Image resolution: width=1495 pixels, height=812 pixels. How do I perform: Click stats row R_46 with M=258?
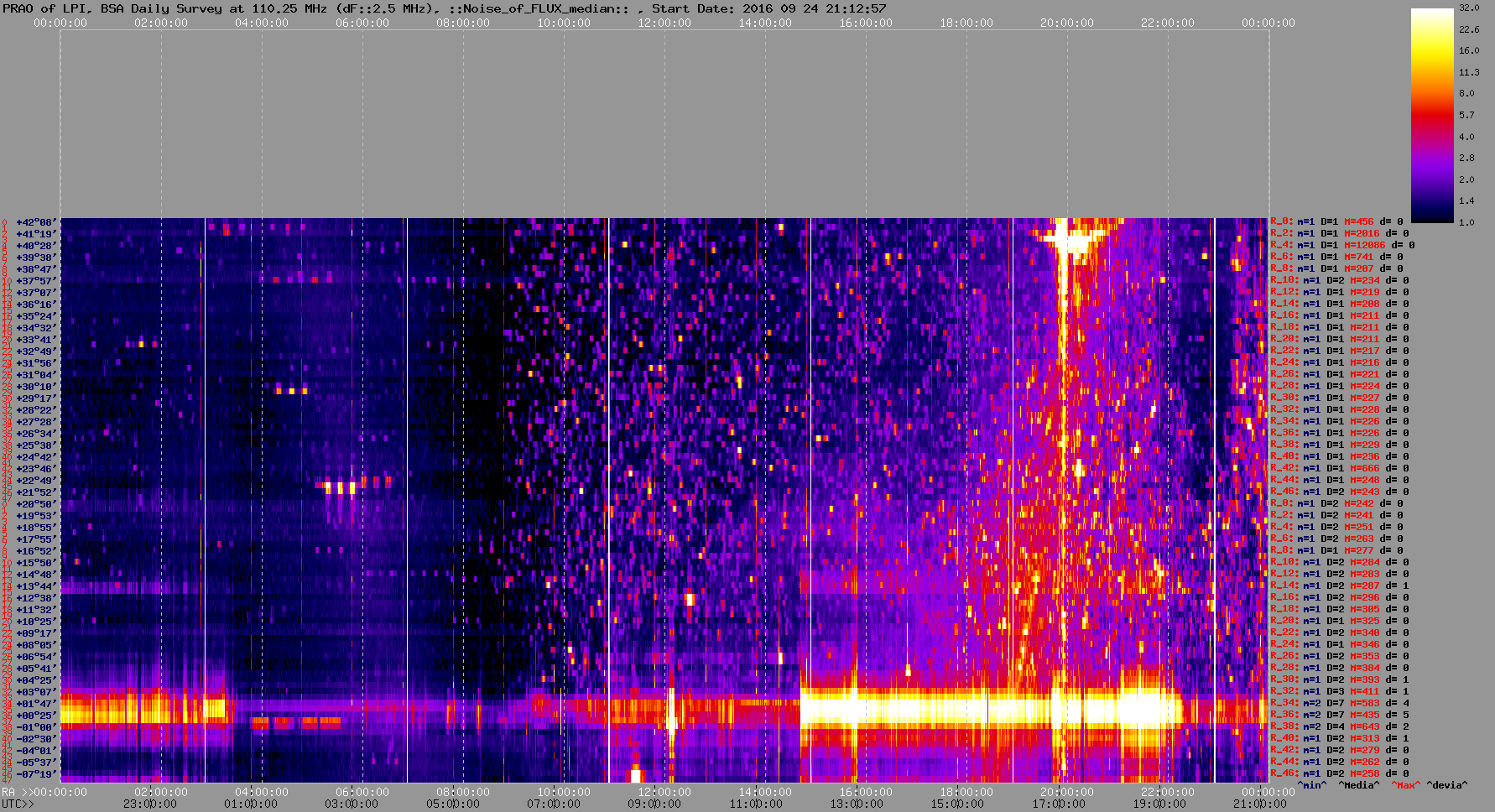click(x=1340, y=774)
